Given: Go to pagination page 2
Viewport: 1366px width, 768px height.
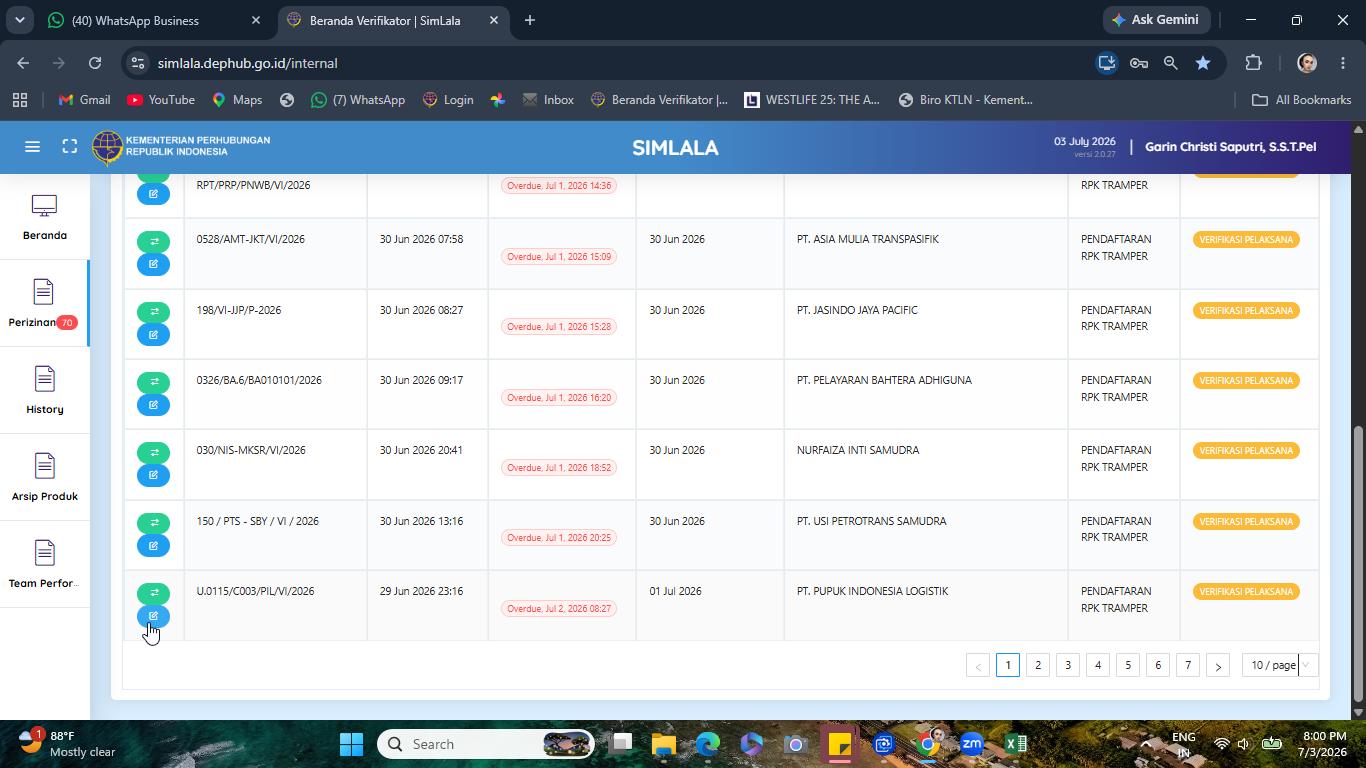Looking at the screenshot, I should coord(1038,665).
